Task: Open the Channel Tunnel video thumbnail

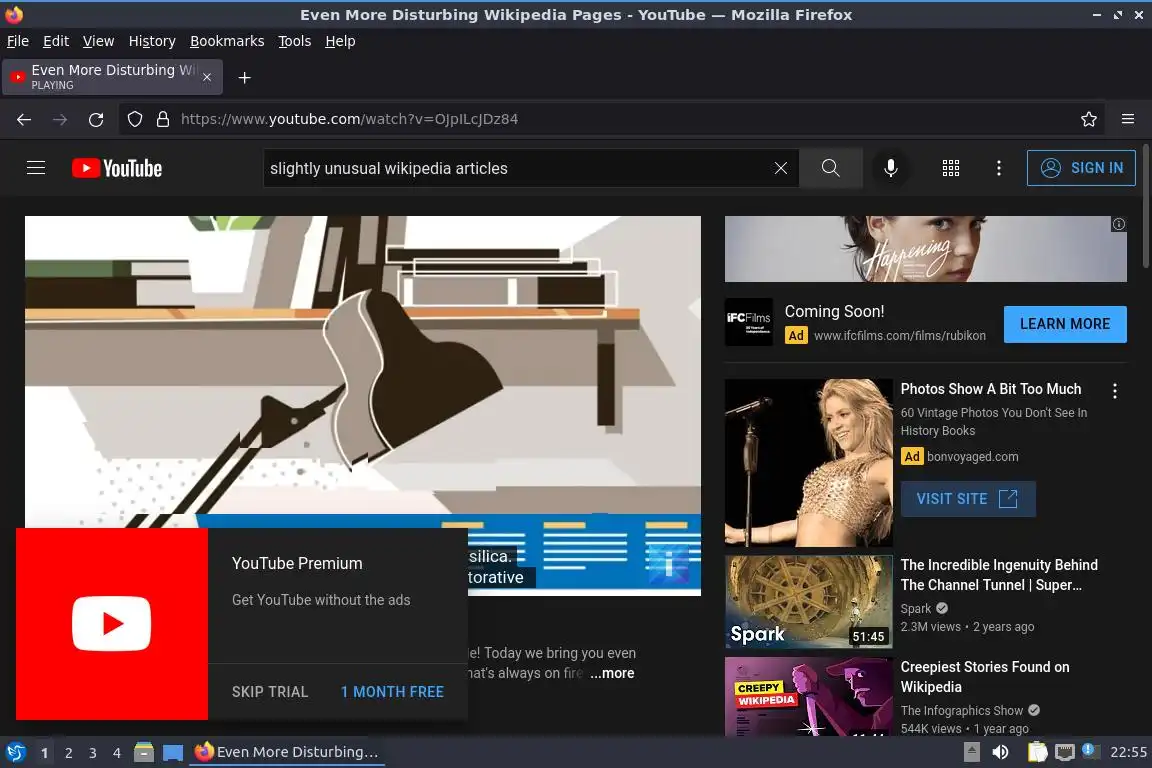Action: tap(808, 602)
